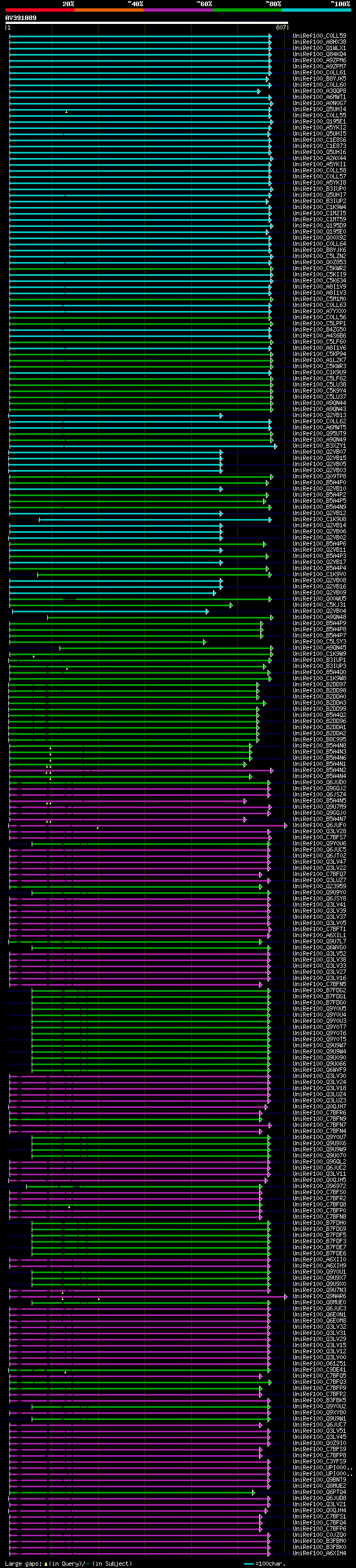Select label UniRef100_Q2VB04
Viewport: 356px width, 1568px height.
319,611
